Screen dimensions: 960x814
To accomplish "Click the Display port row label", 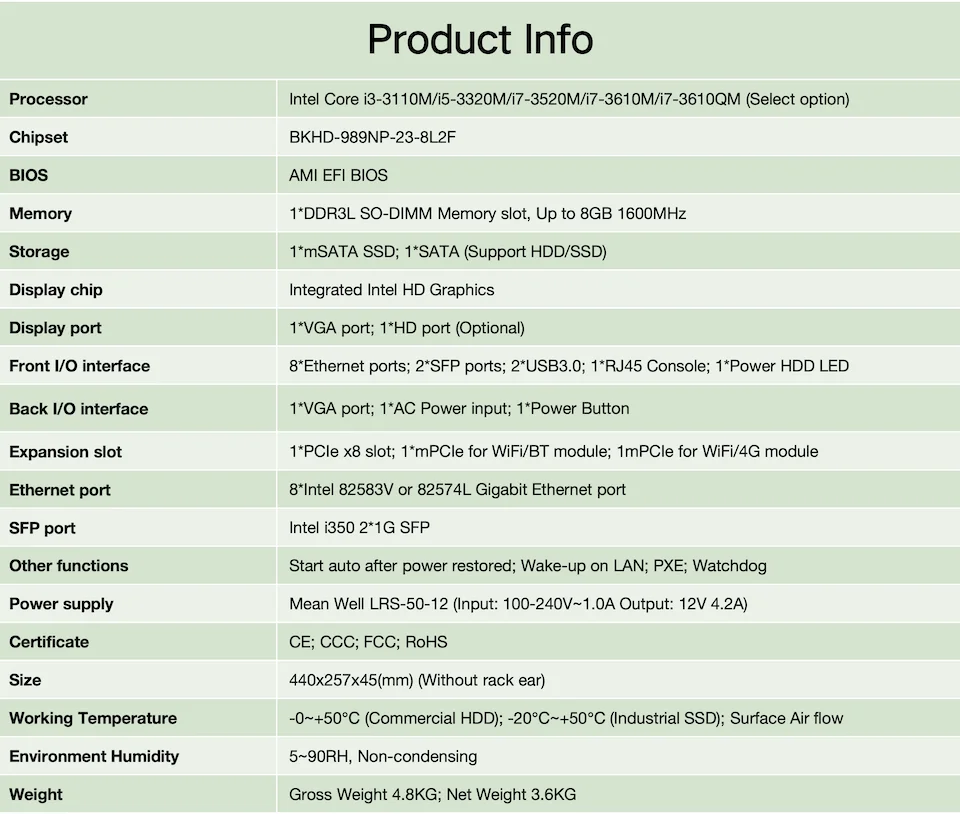I will [55, 328].
